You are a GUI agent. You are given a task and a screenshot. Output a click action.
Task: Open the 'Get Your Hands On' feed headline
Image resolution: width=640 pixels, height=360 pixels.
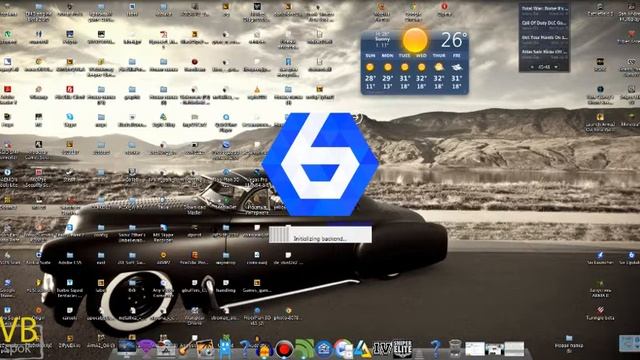click(544, 37)
